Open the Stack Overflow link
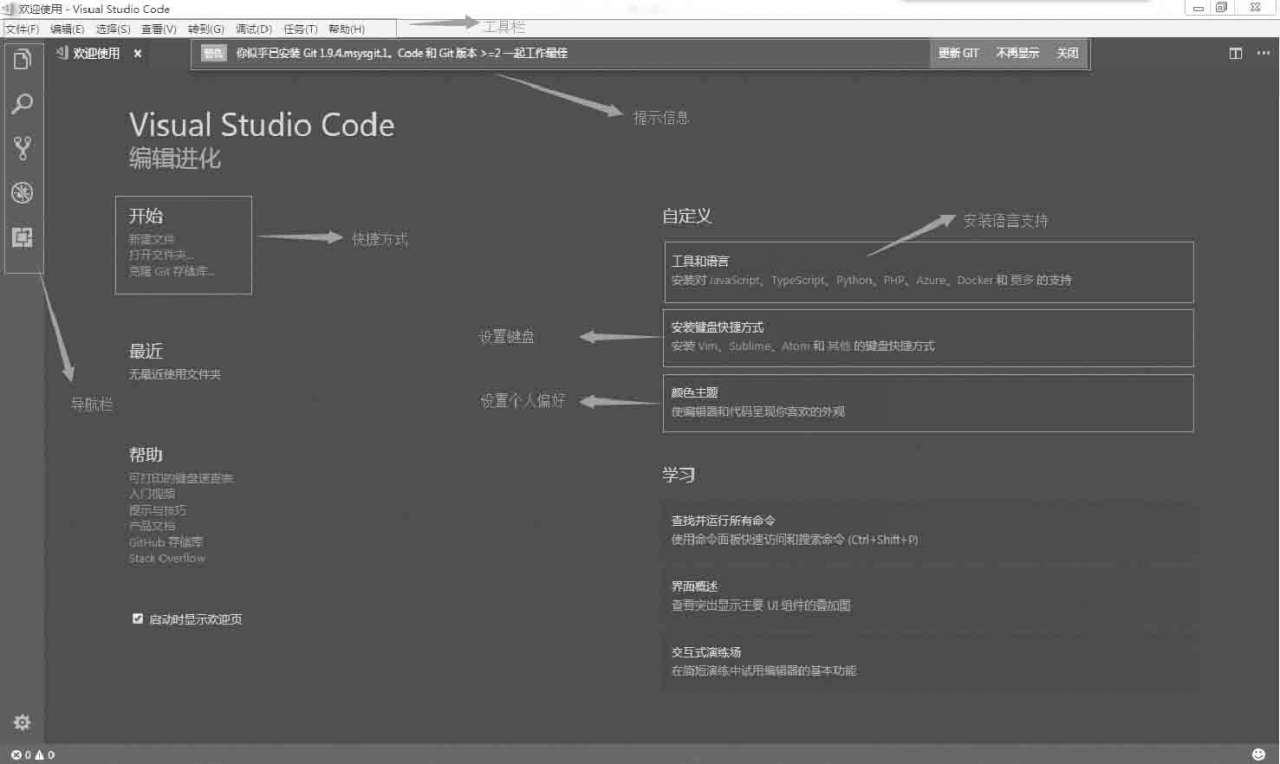This screenshot has width=1280, height=764. (x=167, y=558)
